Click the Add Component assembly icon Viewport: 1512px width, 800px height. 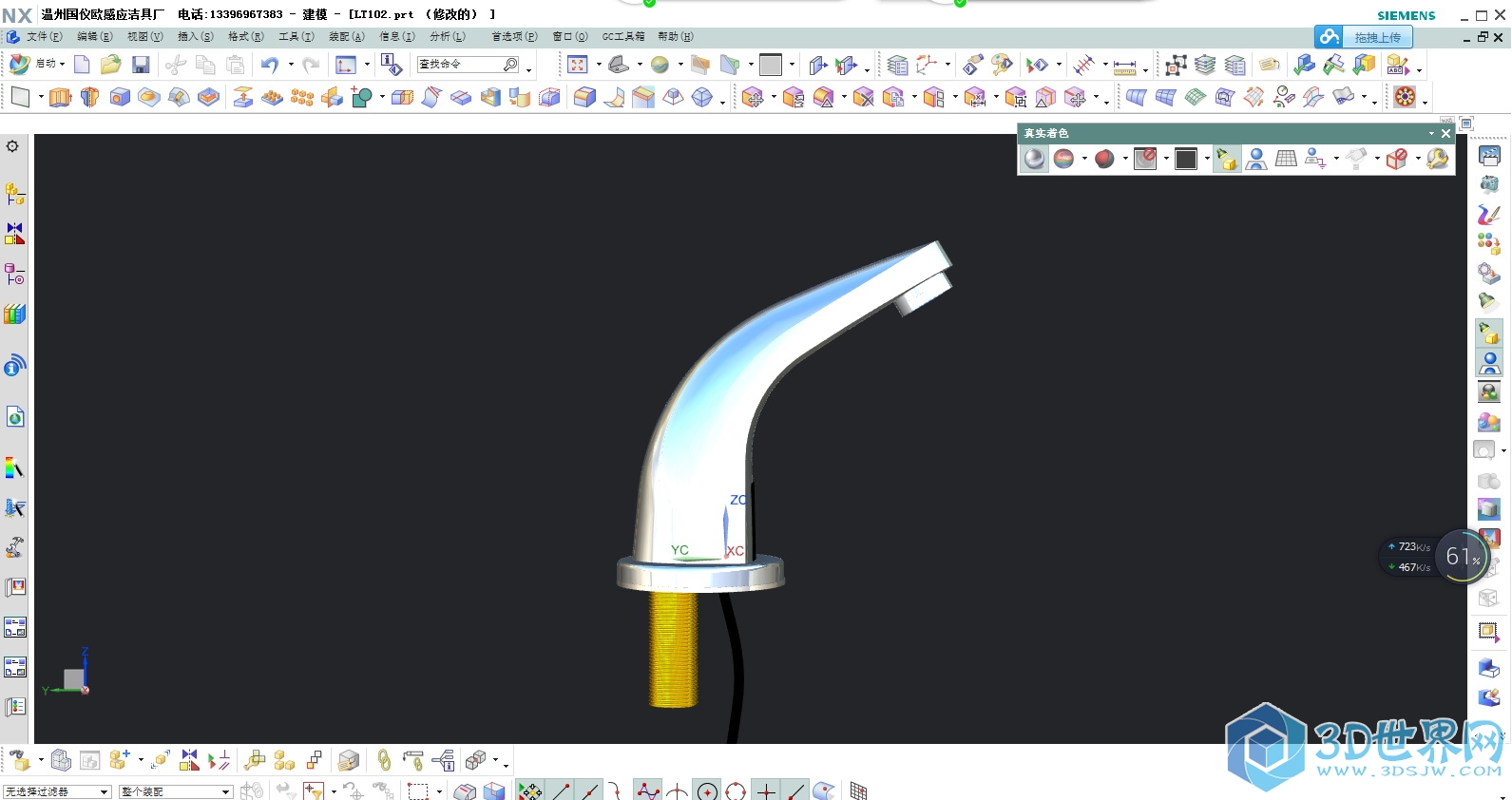118,760
